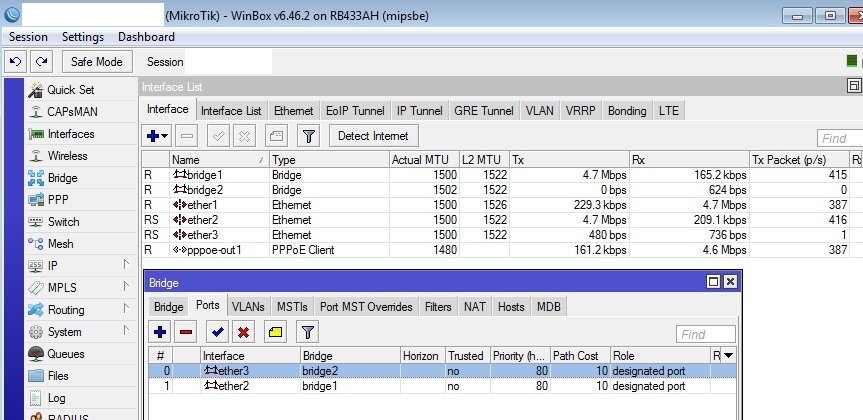Select the ether2 bridge port row
This screenshot has height=420, width=863.
[x=442, y=386]
